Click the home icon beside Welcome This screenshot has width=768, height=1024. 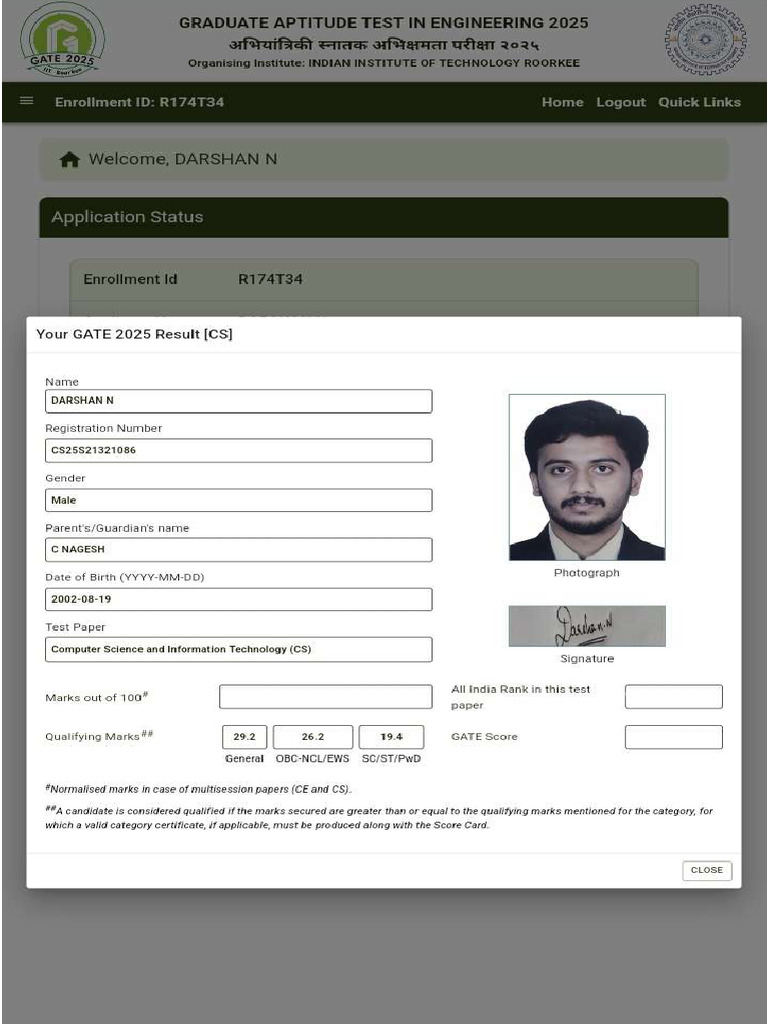coord(69,159)
